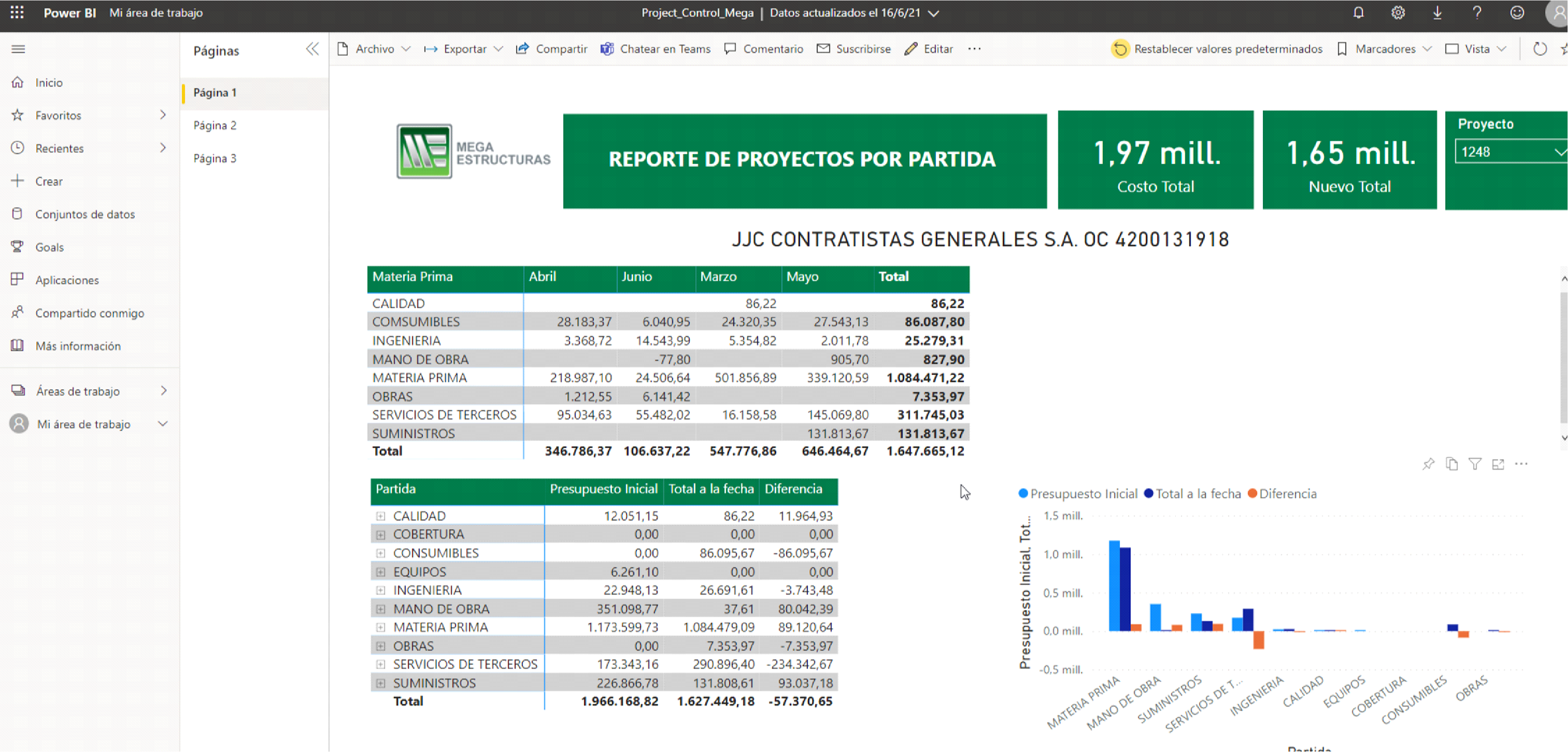This screenshot has height=752, width=1568.
Task: Open the download menu icon
Action: 1437,13
